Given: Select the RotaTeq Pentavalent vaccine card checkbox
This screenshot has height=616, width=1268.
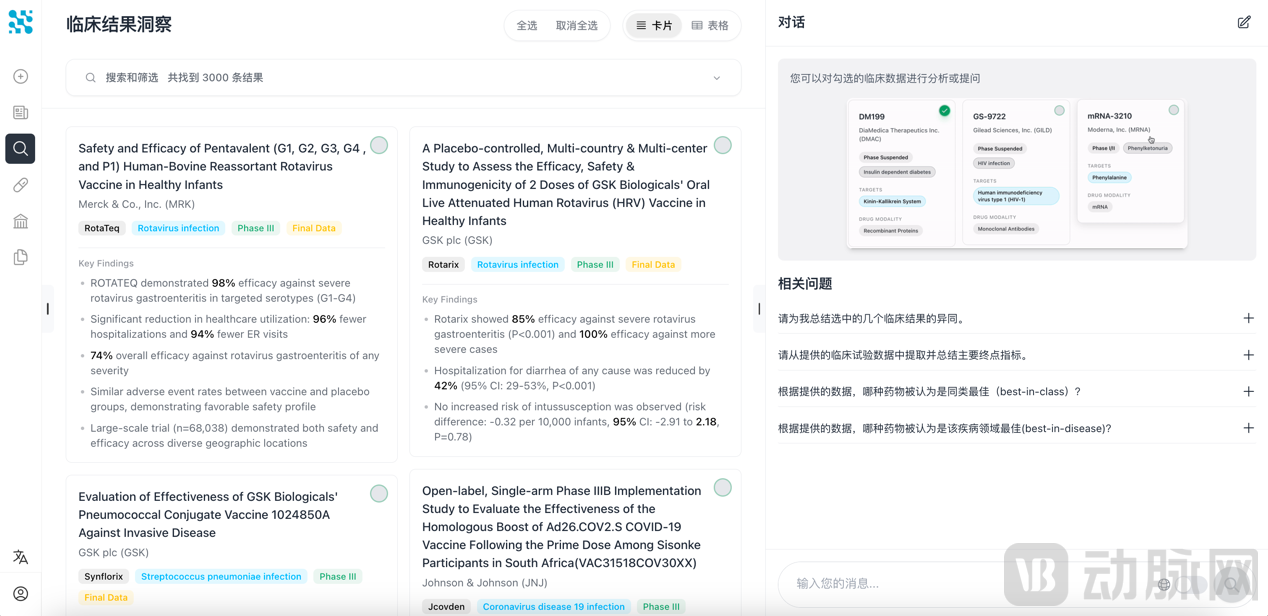Looking at the screenshot, I should point(379,146).
